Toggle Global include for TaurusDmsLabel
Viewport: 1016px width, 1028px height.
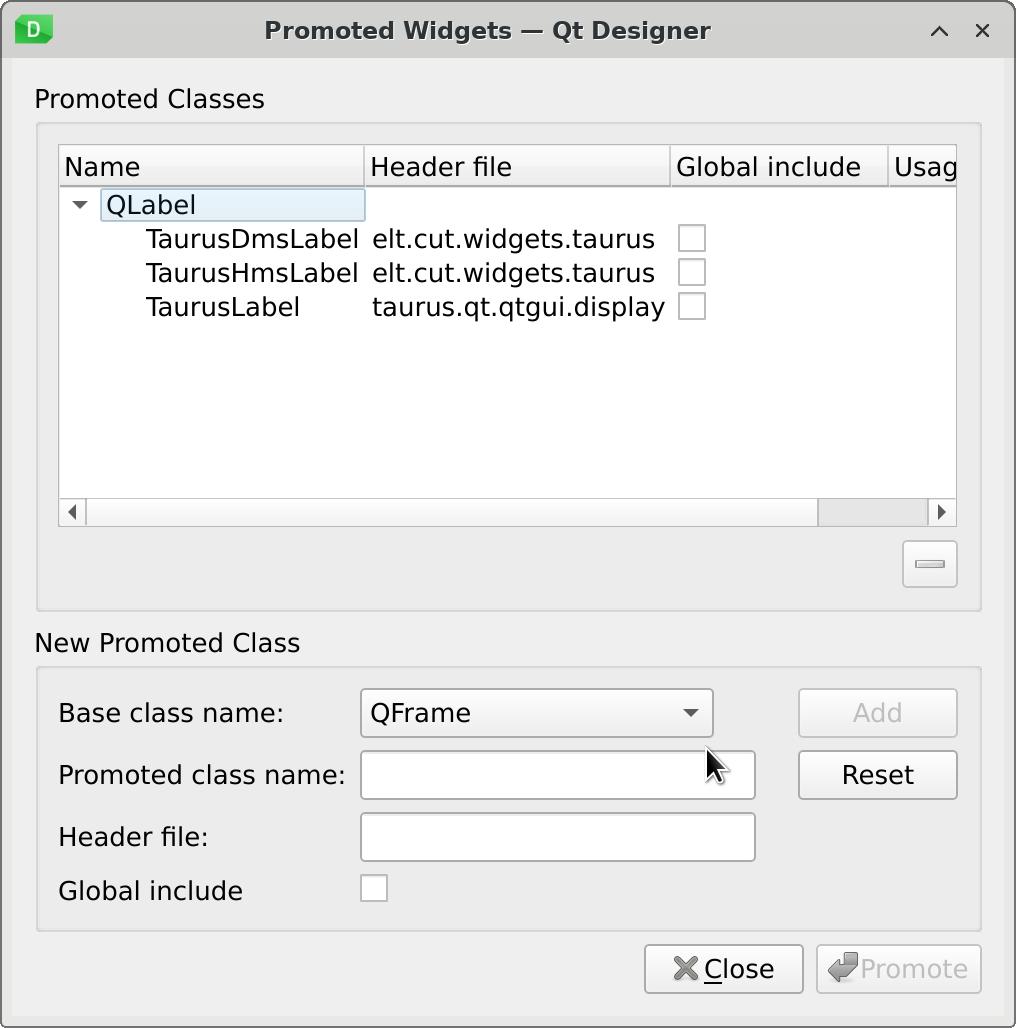692,238
